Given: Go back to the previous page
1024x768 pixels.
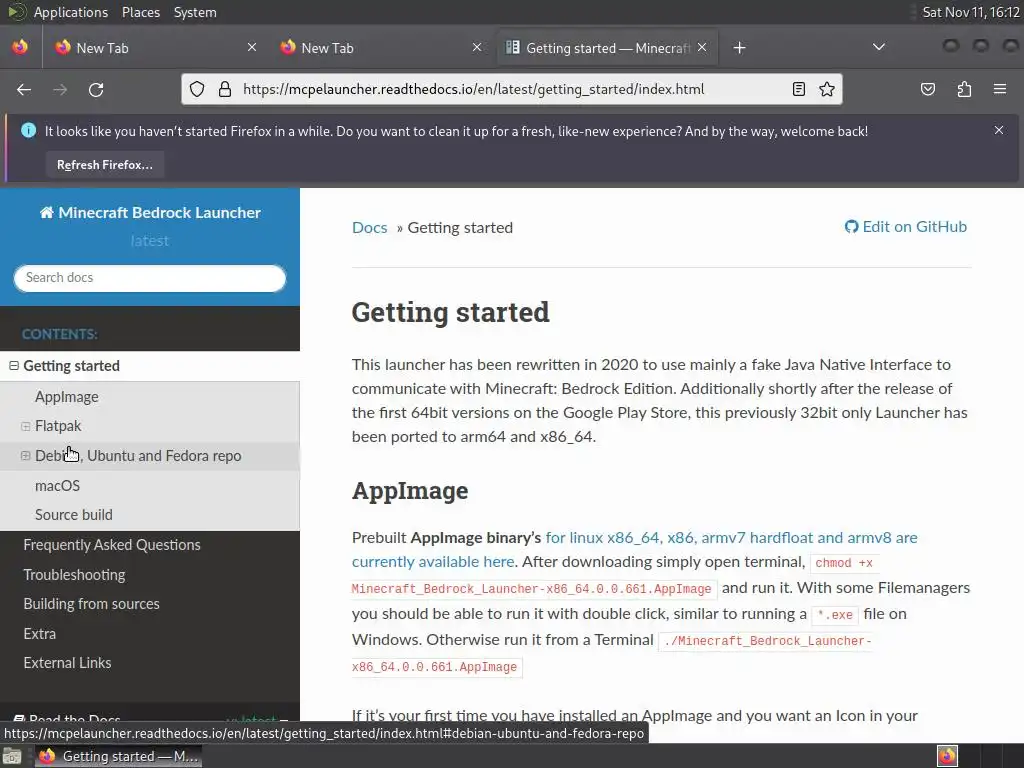Looking at the screenshot, I should coord(24,89).
